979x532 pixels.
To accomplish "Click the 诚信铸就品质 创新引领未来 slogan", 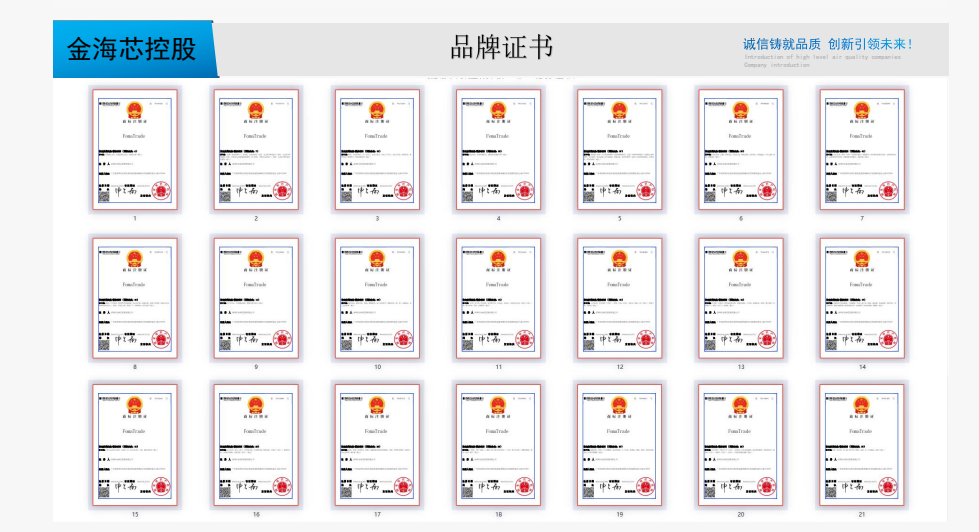I will (827, 44).
